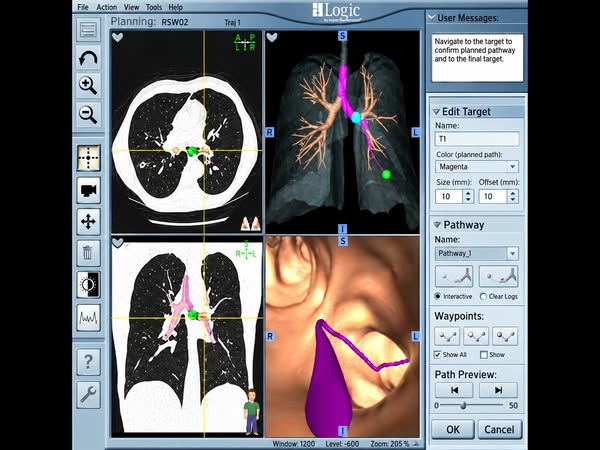Select the zoom out magnifier tool

88,114
